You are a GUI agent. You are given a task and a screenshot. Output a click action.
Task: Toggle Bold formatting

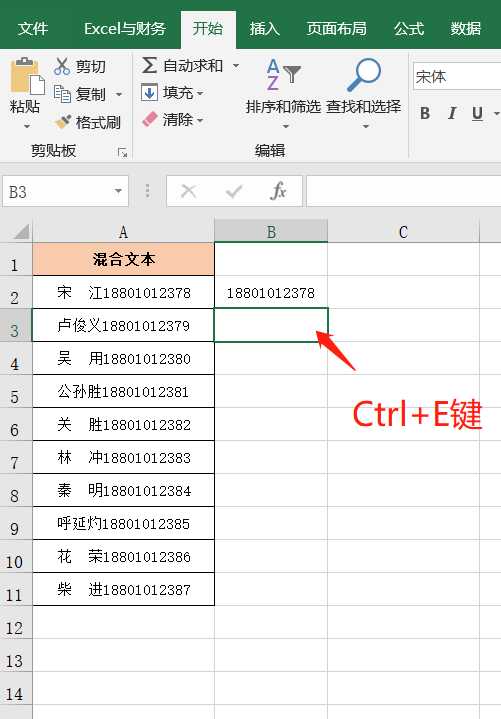(425, 113)
